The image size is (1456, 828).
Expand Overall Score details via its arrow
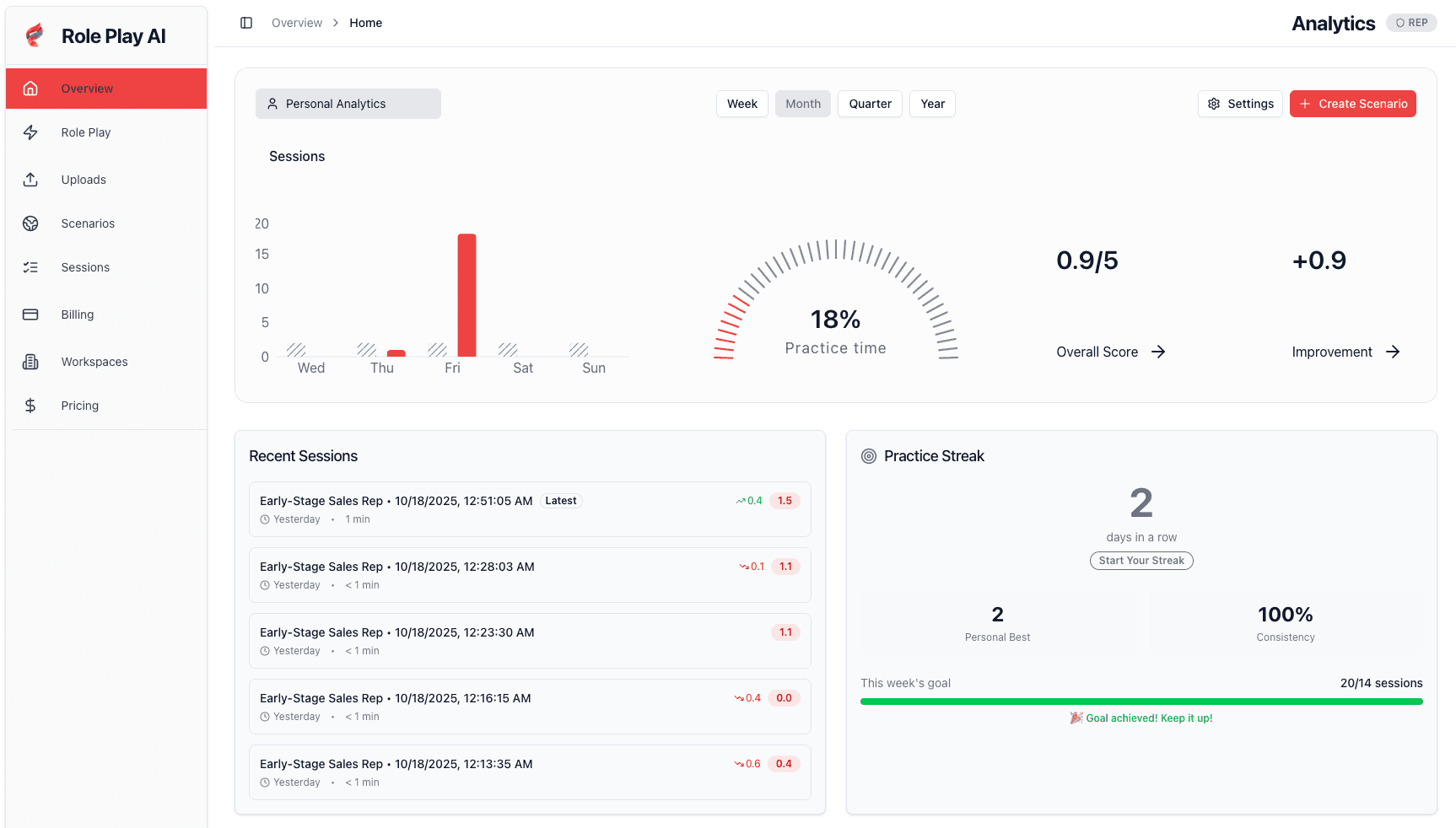click(x=1158, y=352)
